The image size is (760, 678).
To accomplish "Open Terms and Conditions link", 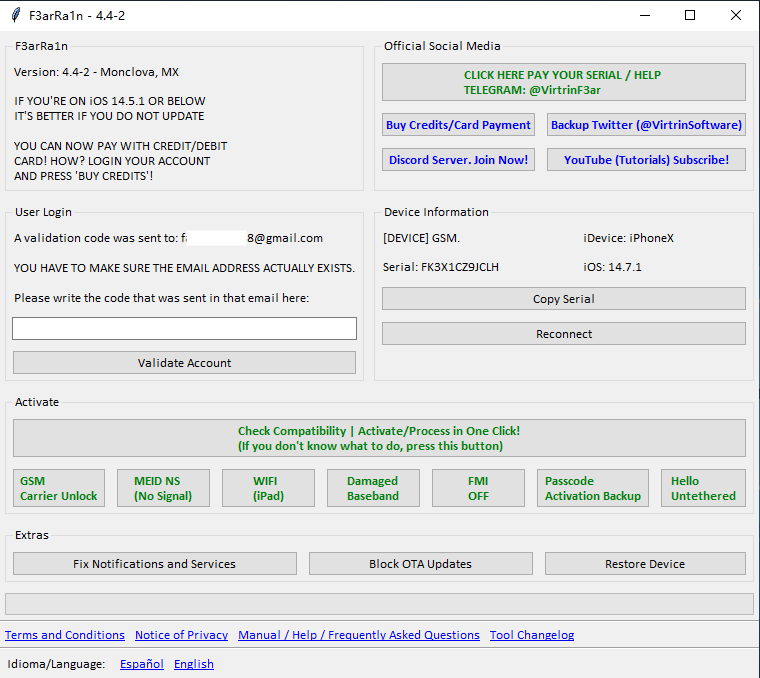I will coord(65,635).
